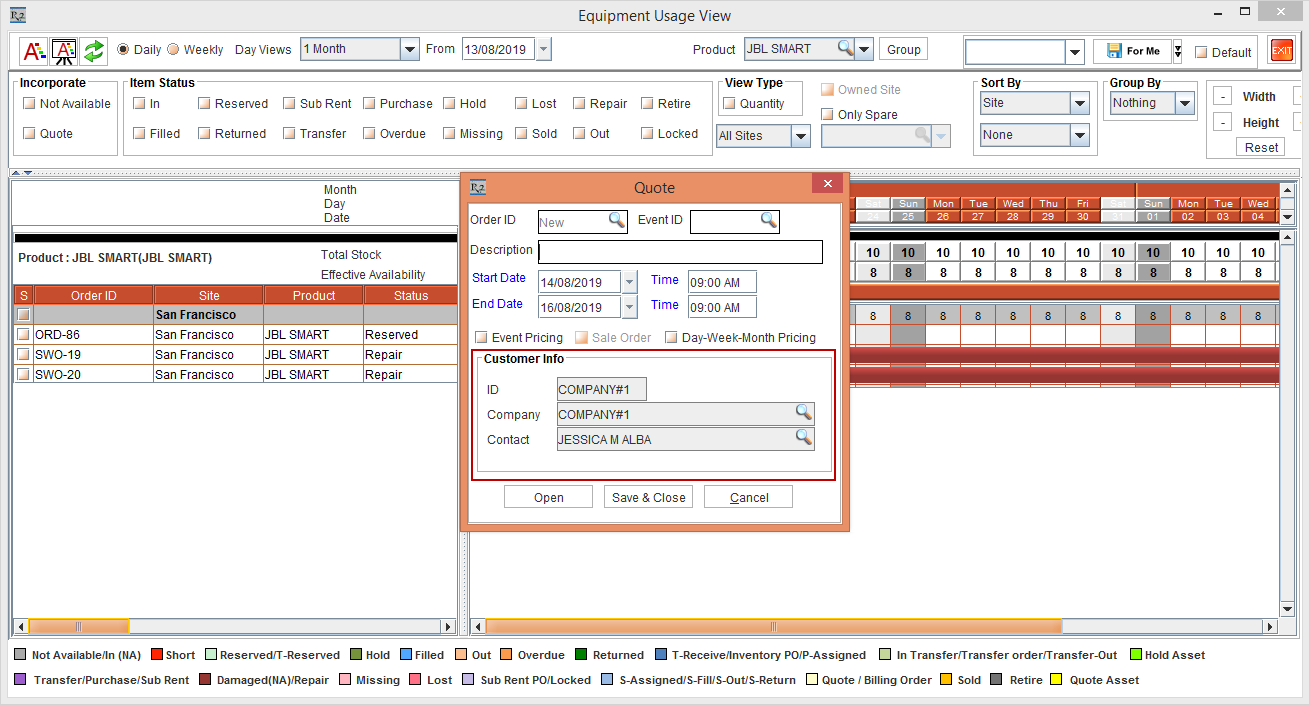Select the Weekly radio button
The image size is (1310, 705).
click(173, 49)
